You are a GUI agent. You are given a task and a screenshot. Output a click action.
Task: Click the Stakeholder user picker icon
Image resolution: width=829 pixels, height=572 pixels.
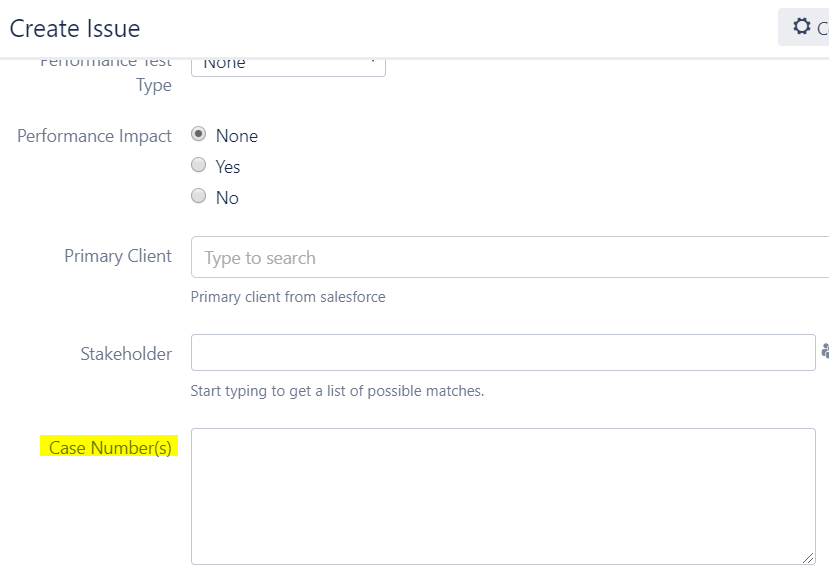tap(825, 351)
